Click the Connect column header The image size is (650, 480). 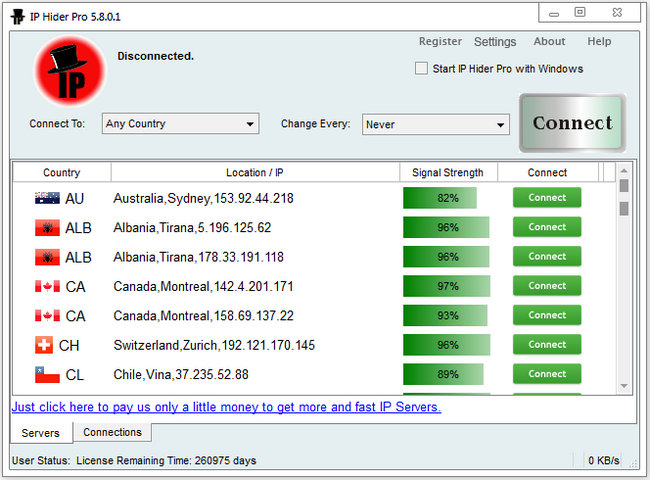pos(547,172)
